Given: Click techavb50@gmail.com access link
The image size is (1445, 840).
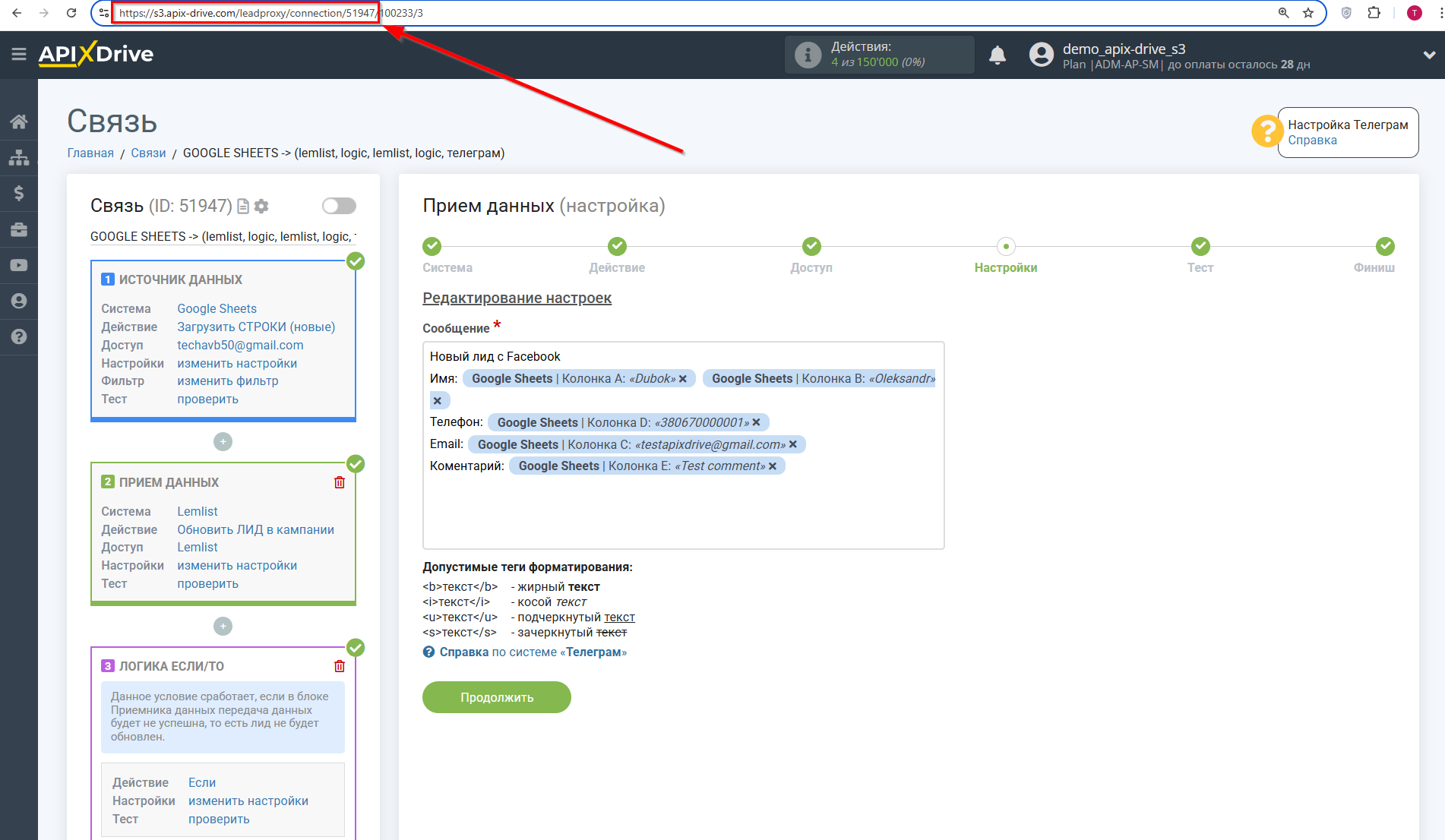Looking at the screenshot, I should pyautogui.click(x=240, y=345).
